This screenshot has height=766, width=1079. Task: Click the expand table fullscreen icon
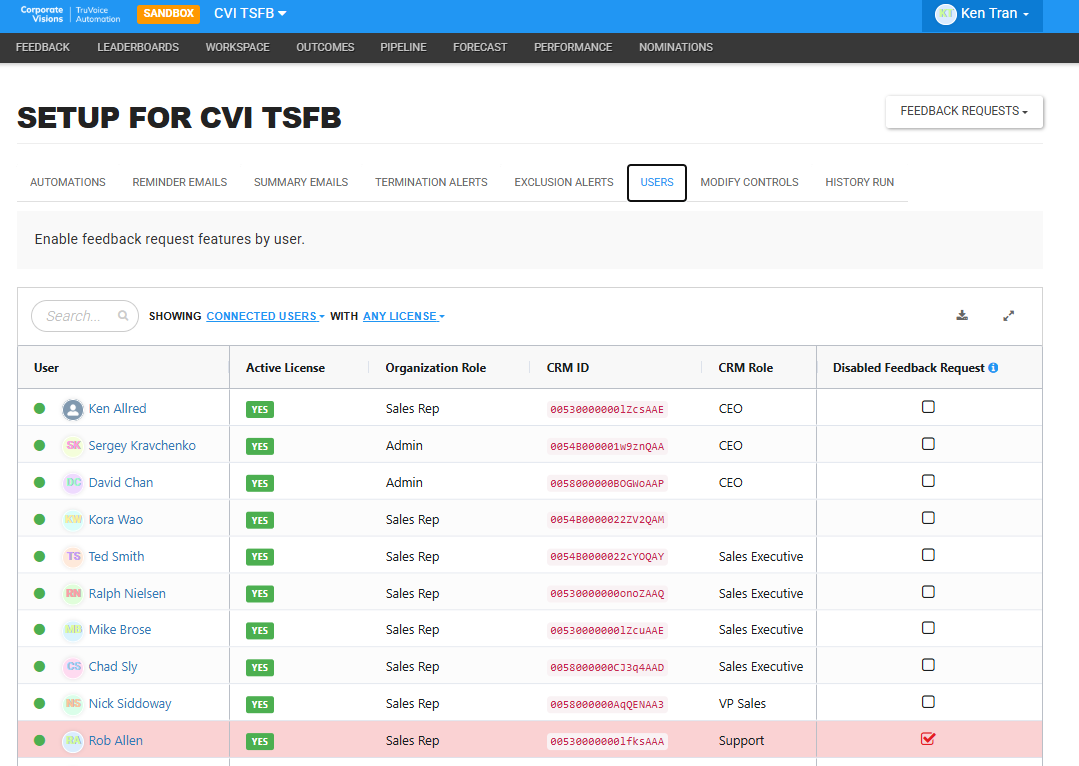pos(1008,316)
